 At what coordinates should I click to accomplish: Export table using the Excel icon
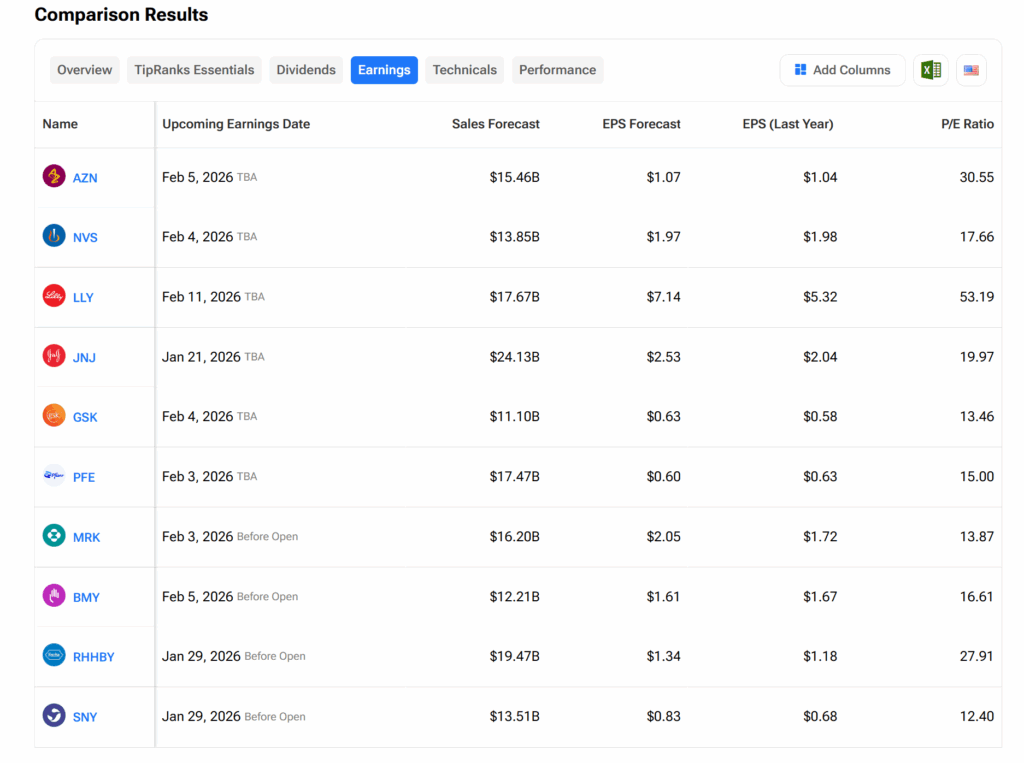(x=930, y=70)
